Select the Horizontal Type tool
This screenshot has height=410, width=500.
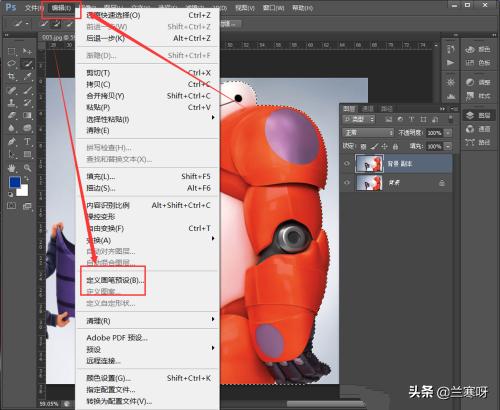(x=27, y=141)
